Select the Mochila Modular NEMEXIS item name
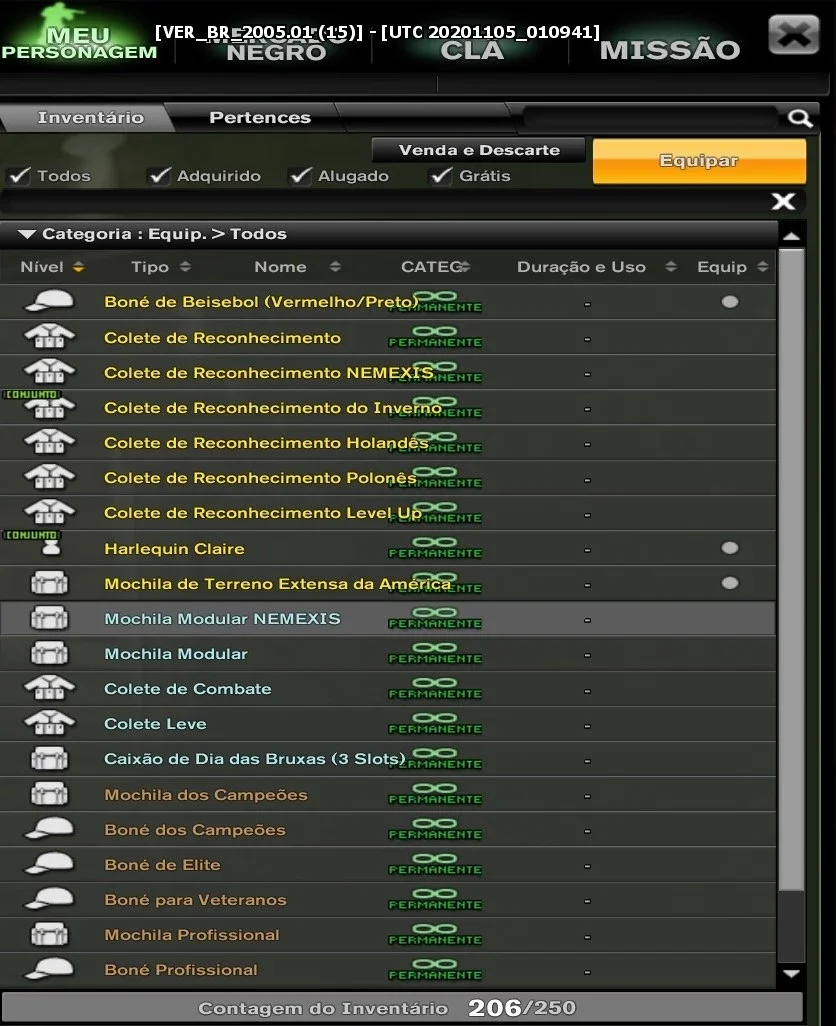This screenshot has width=836, height=1026. pyautogui.click(x=222, y=618)
